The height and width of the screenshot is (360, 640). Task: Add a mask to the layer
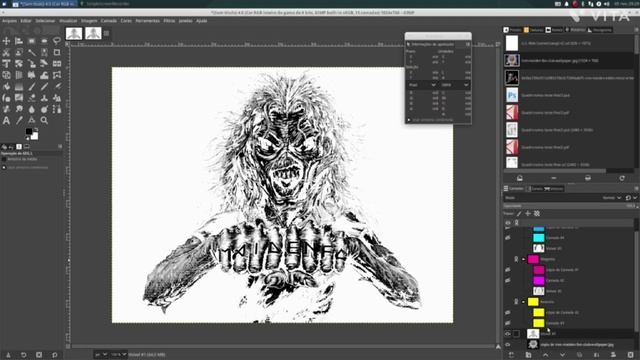click(613, 355)
